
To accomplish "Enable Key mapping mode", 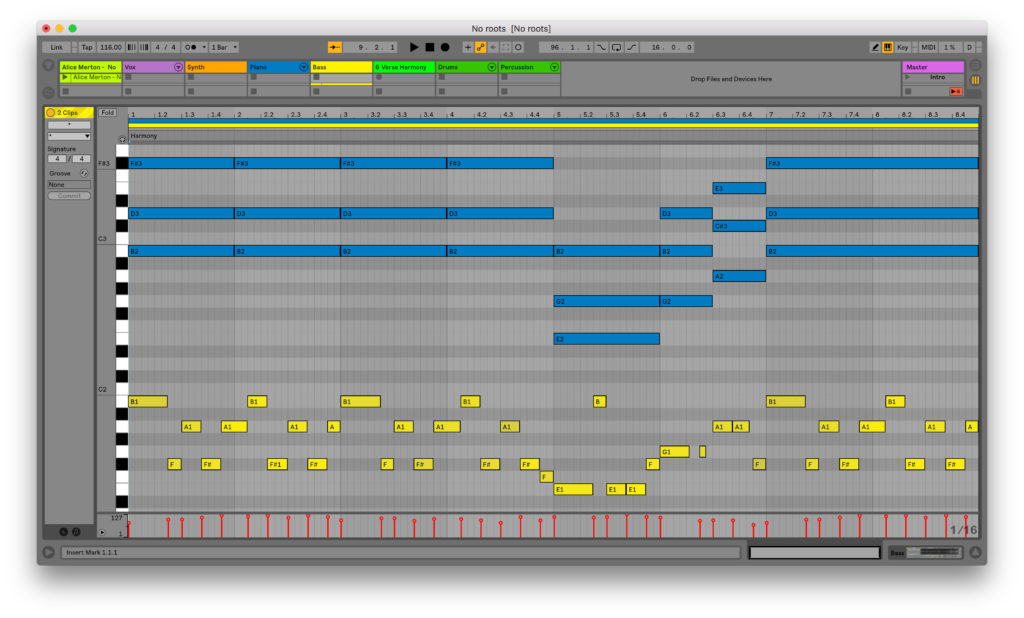I will (903, 46).
